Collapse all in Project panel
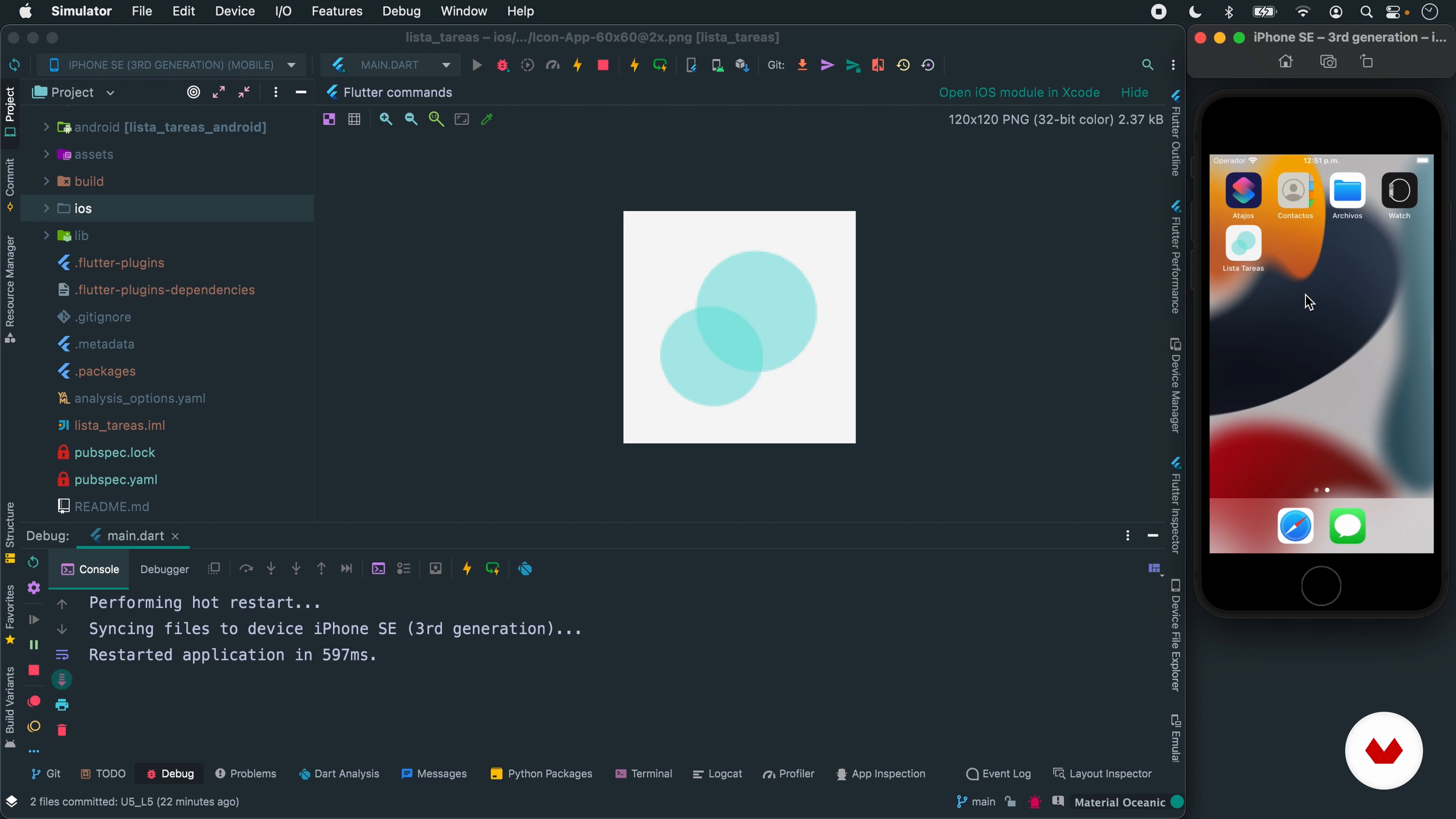The width and height of the screenshot is (1456, 819). pyautogui.click(x=244, y=92)
